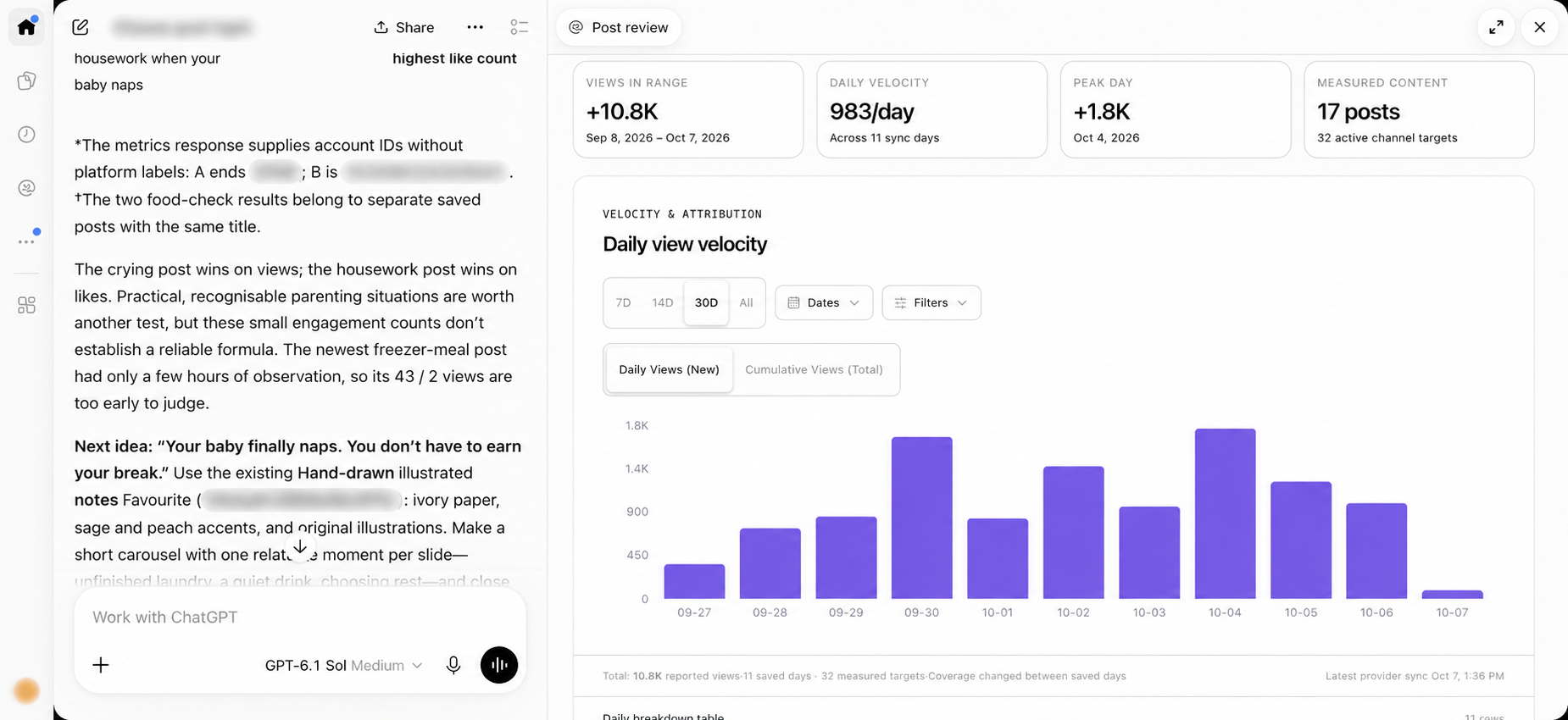Jump to latest message with the down arrow

click(x=300, y=547)
